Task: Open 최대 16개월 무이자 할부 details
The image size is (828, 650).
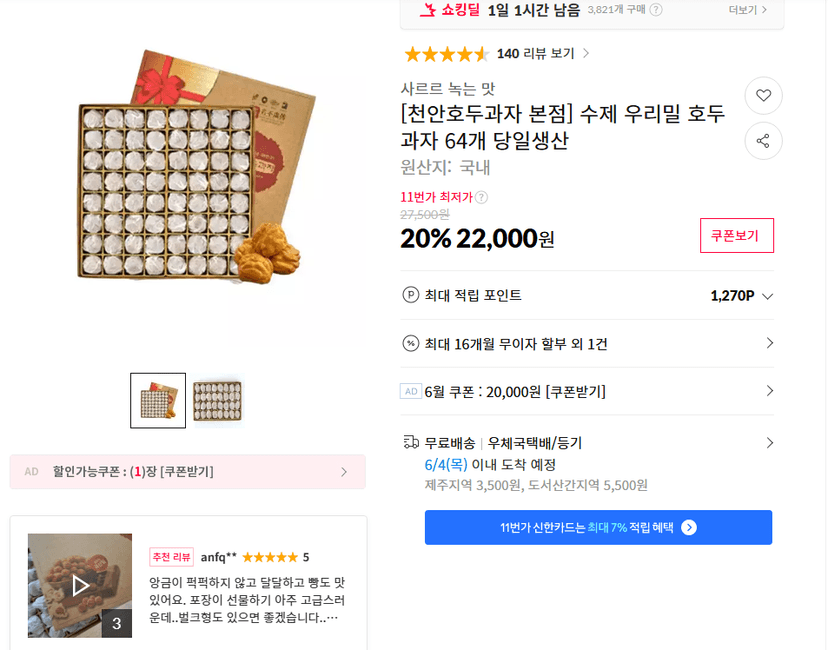Action: [587, 344]
